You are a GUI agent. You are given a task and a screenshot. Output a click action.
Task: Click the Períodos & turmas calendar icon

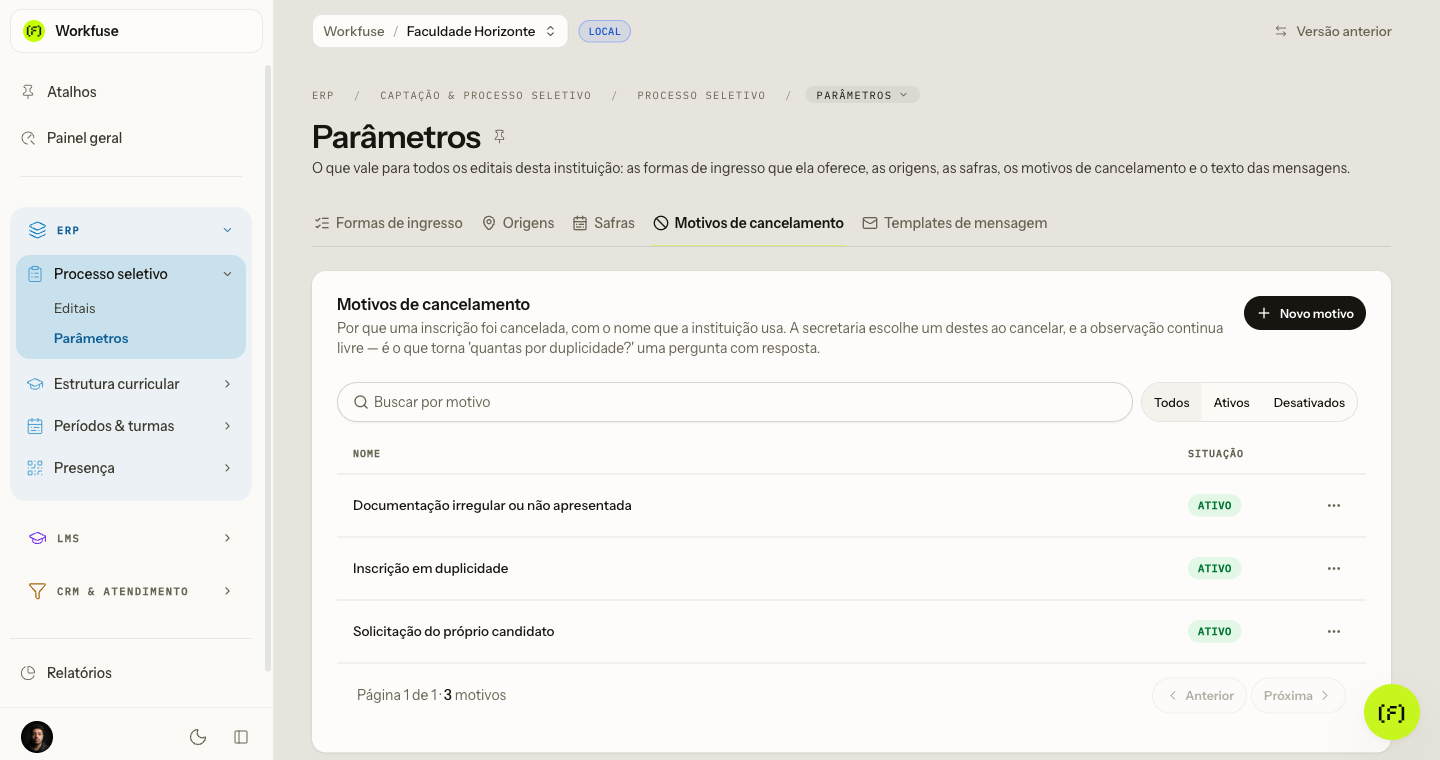(x=35, y=426)
